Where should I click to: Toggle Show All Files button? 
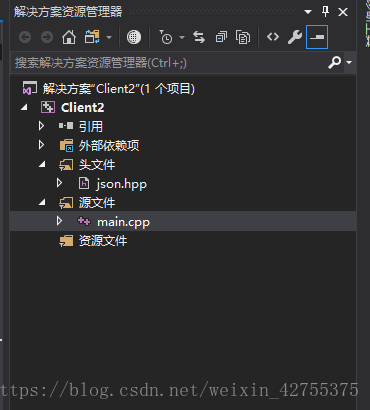pos(243,37)
